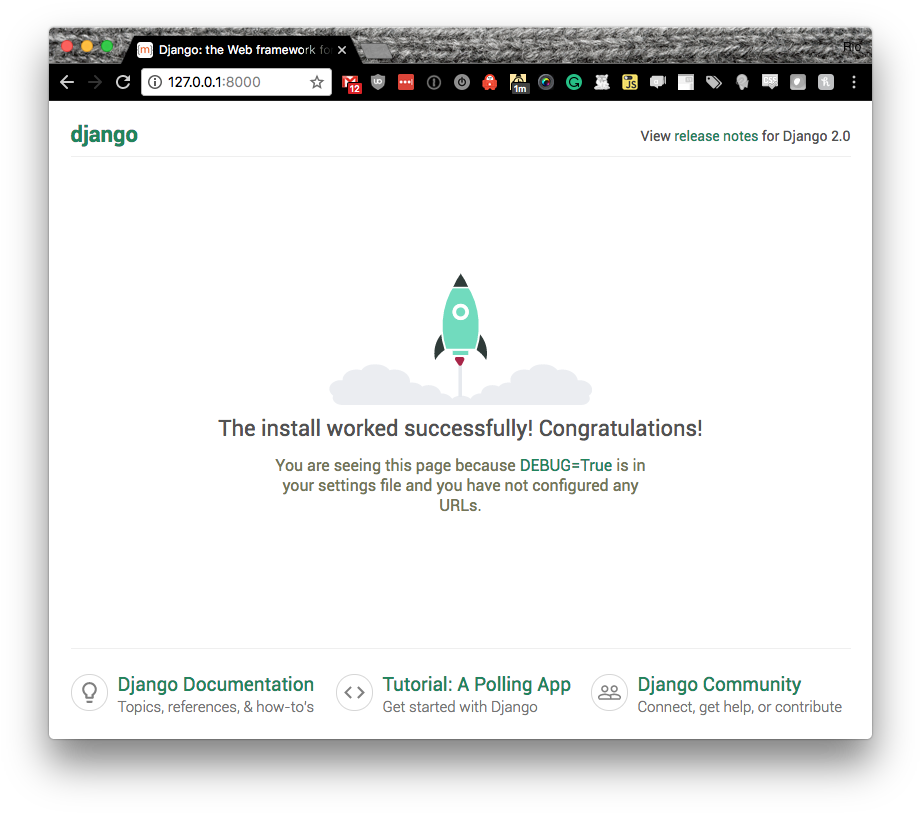Viewport: 920px width, 813px height.
Task: Click the Tutorial: A Polling App link
Action: click(x=477, y=685)
